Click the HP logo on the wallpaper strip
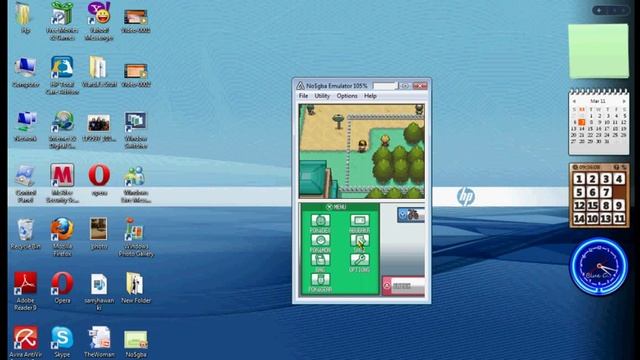640x360 pixels. click(x=466, y=197)
